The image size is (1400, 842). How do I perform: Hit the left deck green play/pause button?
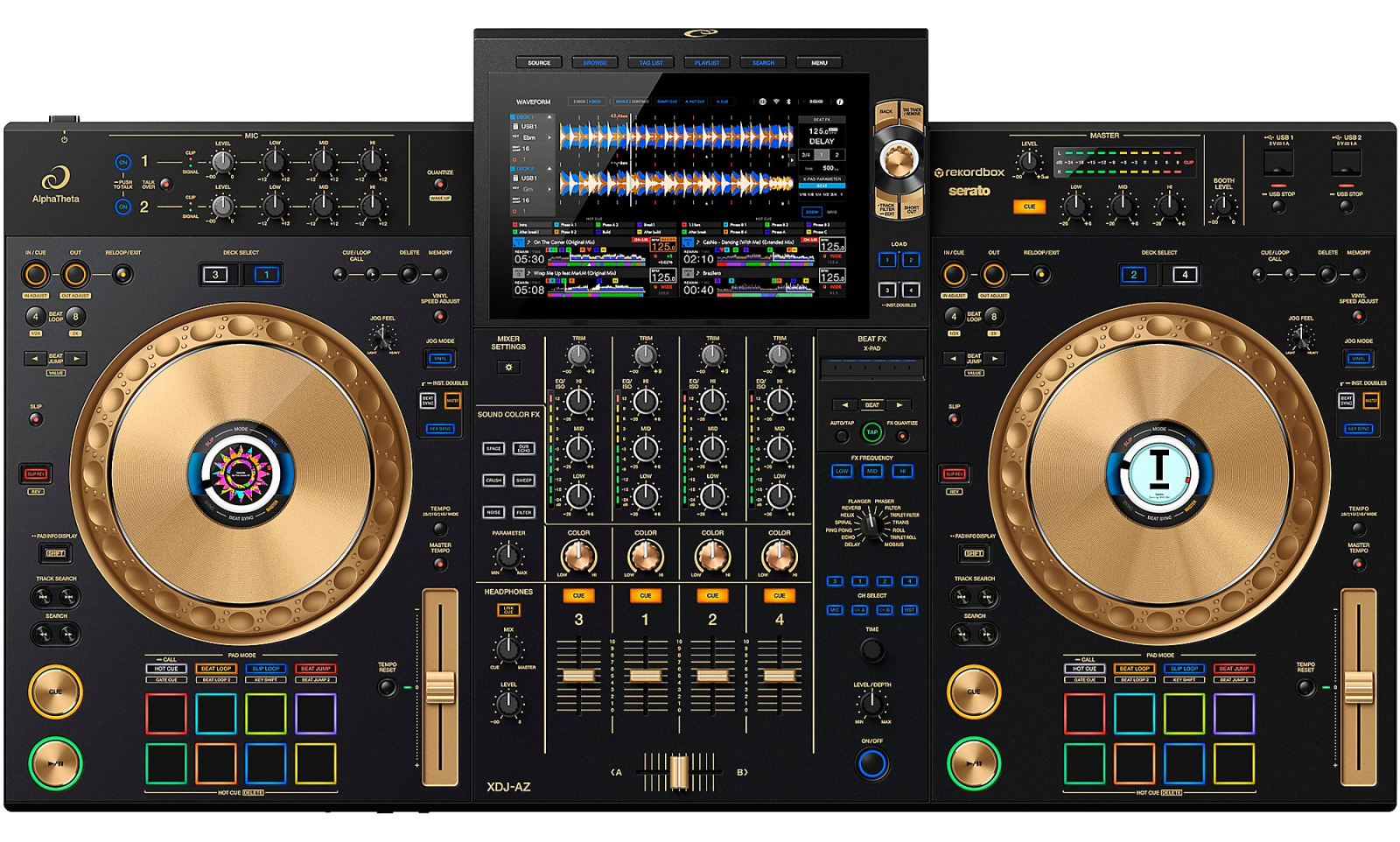point(55,763)
